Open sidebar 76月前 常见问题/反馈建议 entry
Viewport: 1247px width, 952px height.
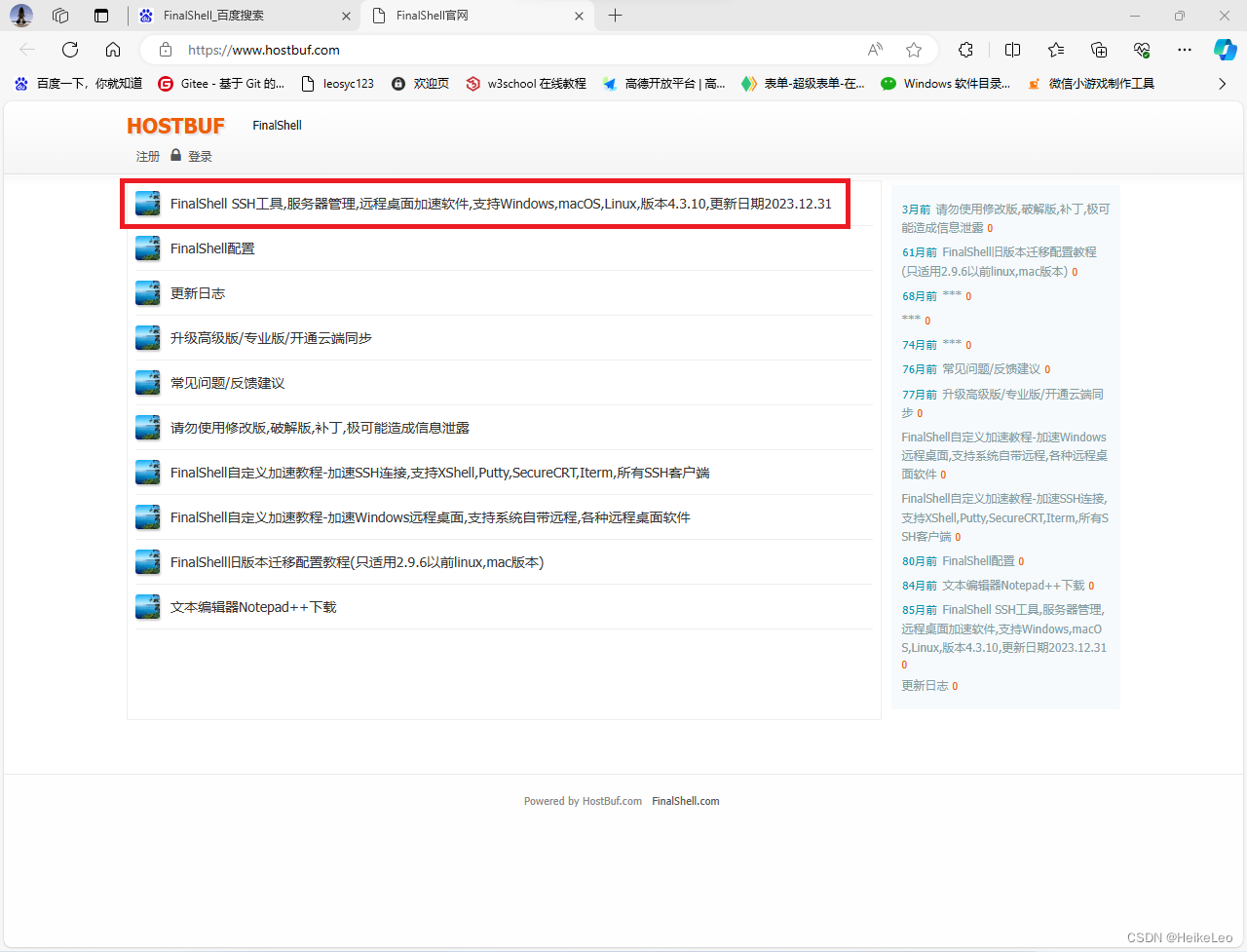(991, 369)
